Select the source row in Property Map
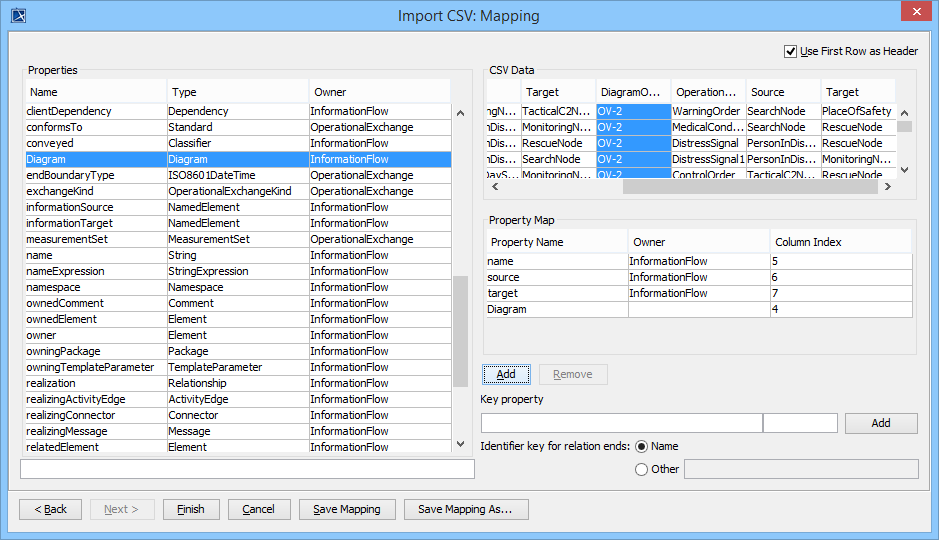This screenshot has height=540, width=939. click(556, 277)
